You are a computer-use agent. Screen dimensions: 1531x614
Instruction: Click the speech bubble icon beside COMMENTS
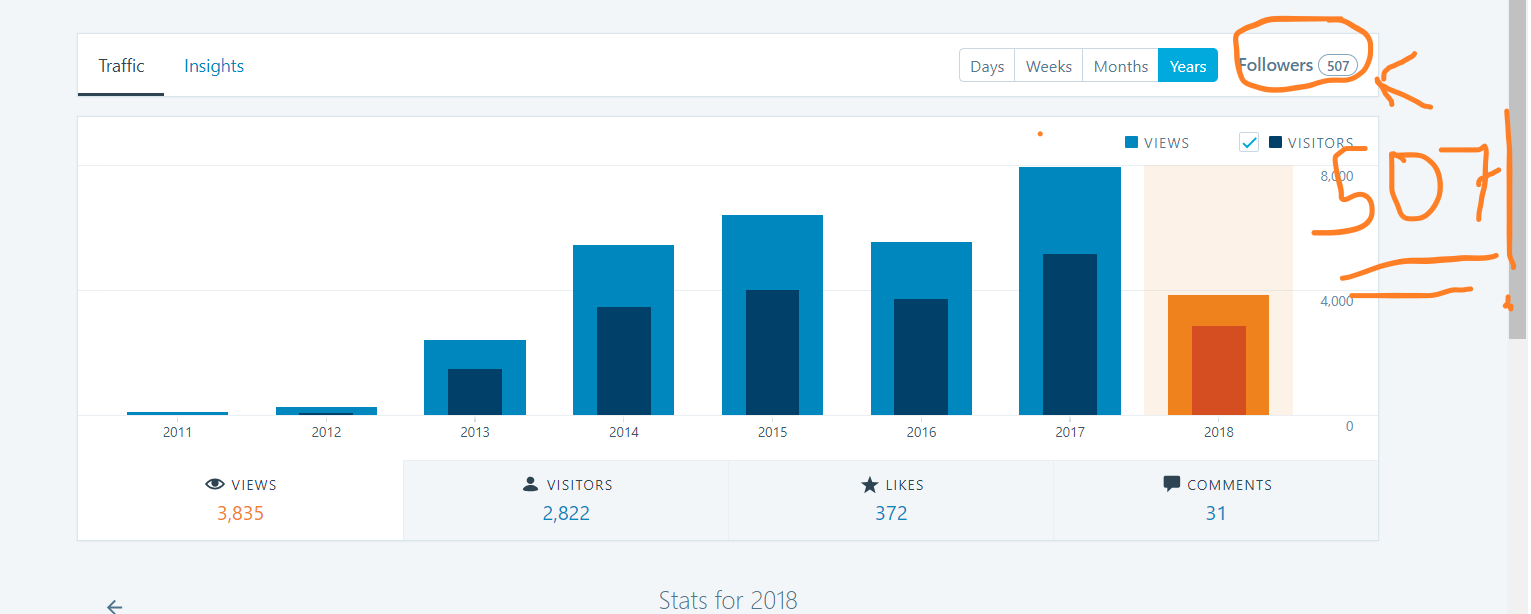coord(1171,484)
